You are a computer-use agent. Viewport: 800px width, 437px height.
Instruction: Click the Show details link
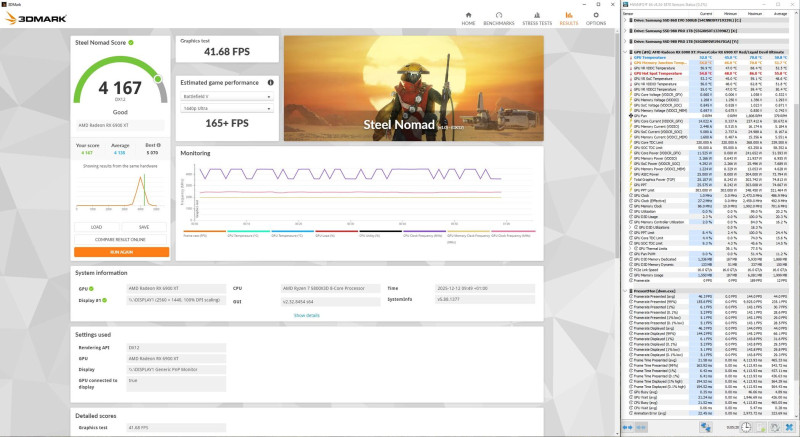coord(307,316)
